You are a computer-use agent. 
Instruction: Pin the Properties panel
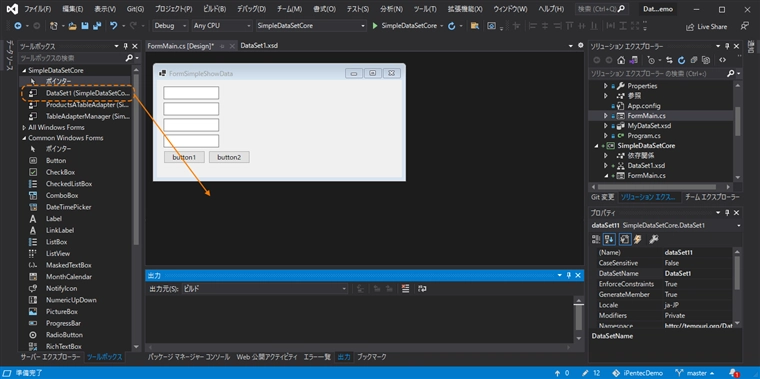727,213
